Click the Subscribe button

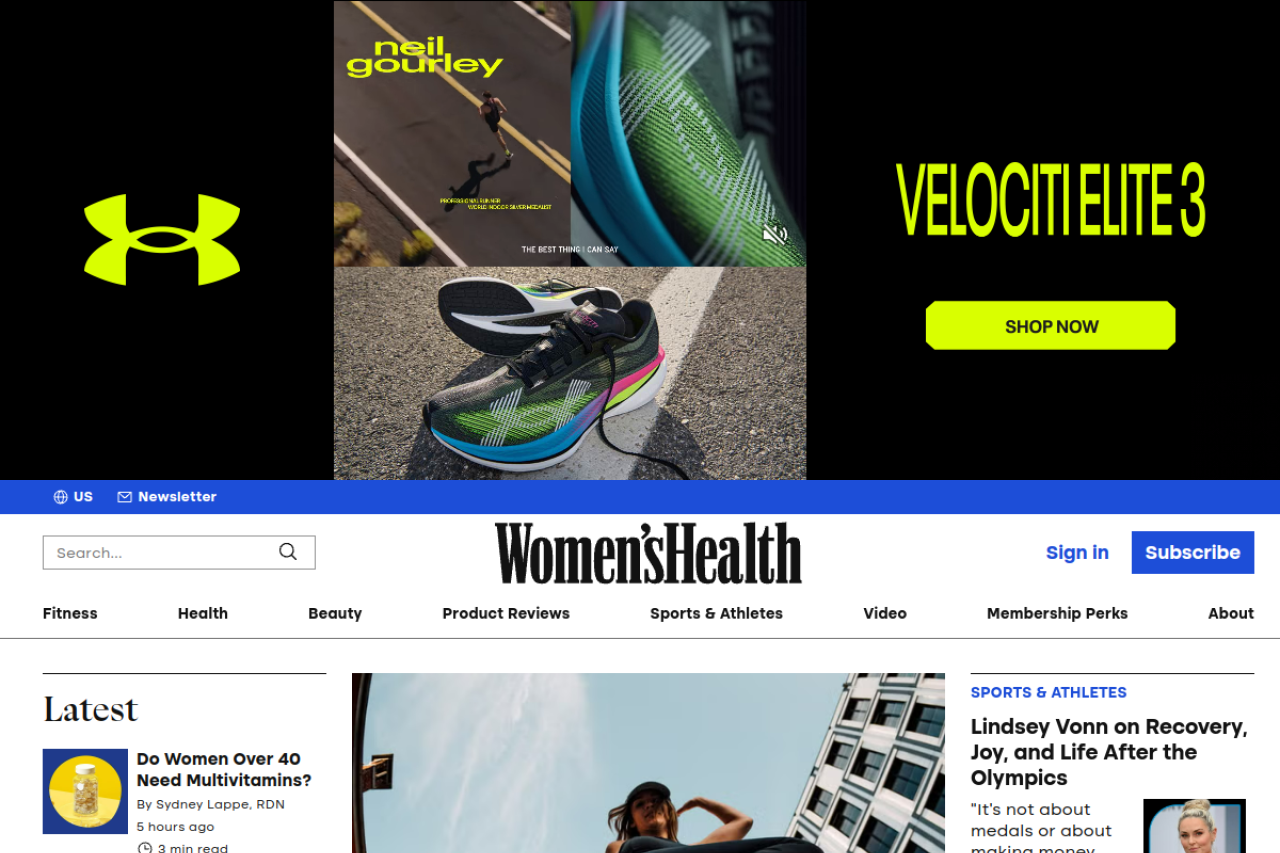pos(1193,553)
